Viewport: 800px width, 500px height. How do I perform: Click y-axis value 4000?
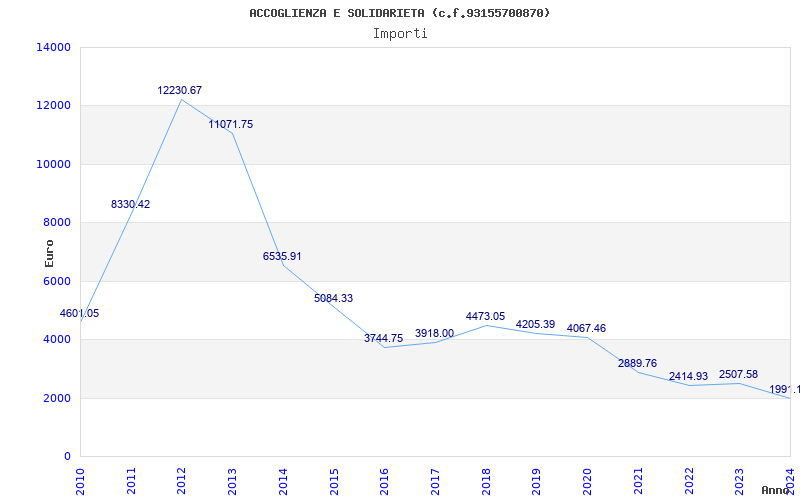[57, 339]
